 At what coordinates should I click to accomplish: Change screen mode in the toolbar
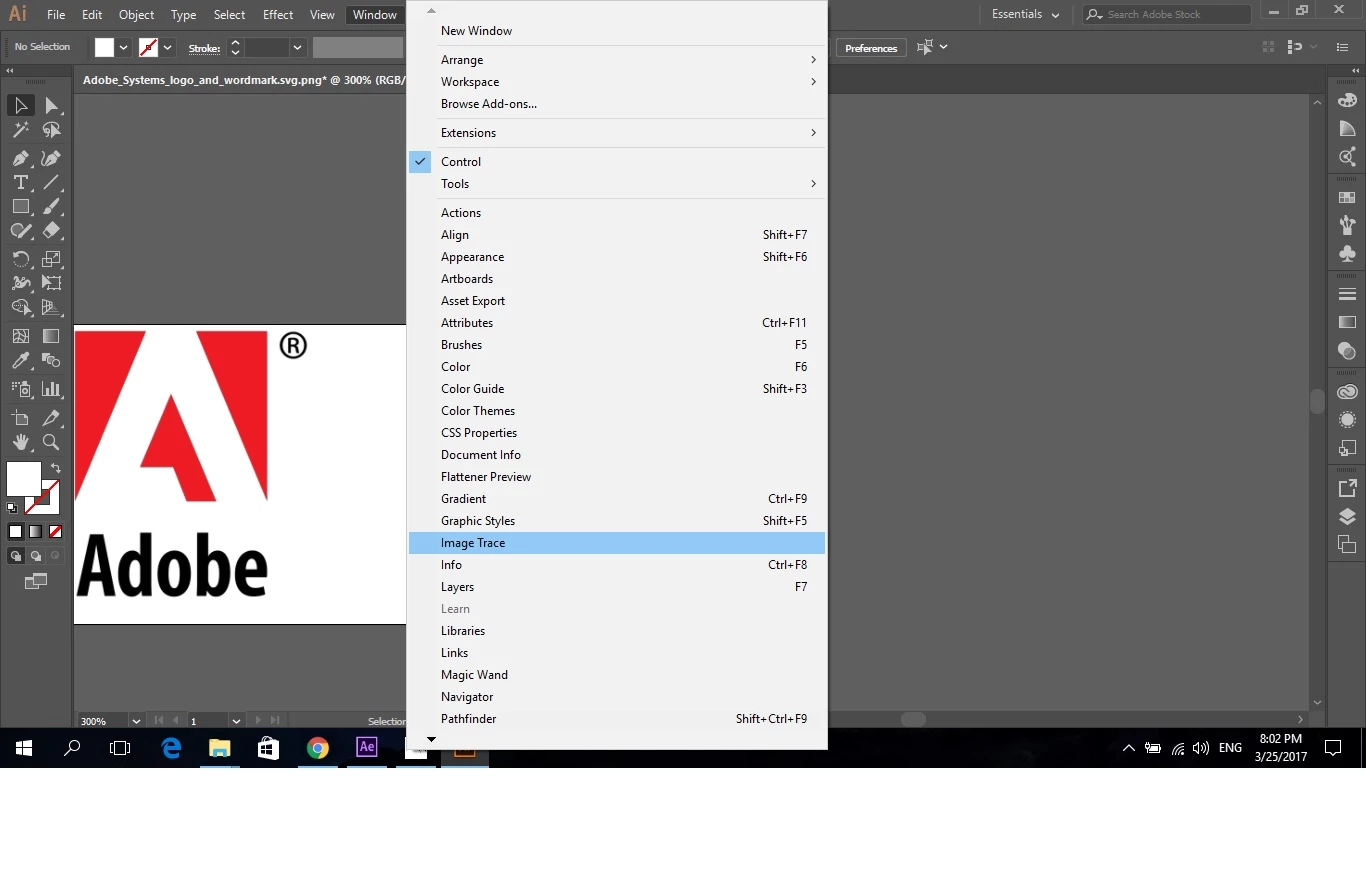pos(36,581)
